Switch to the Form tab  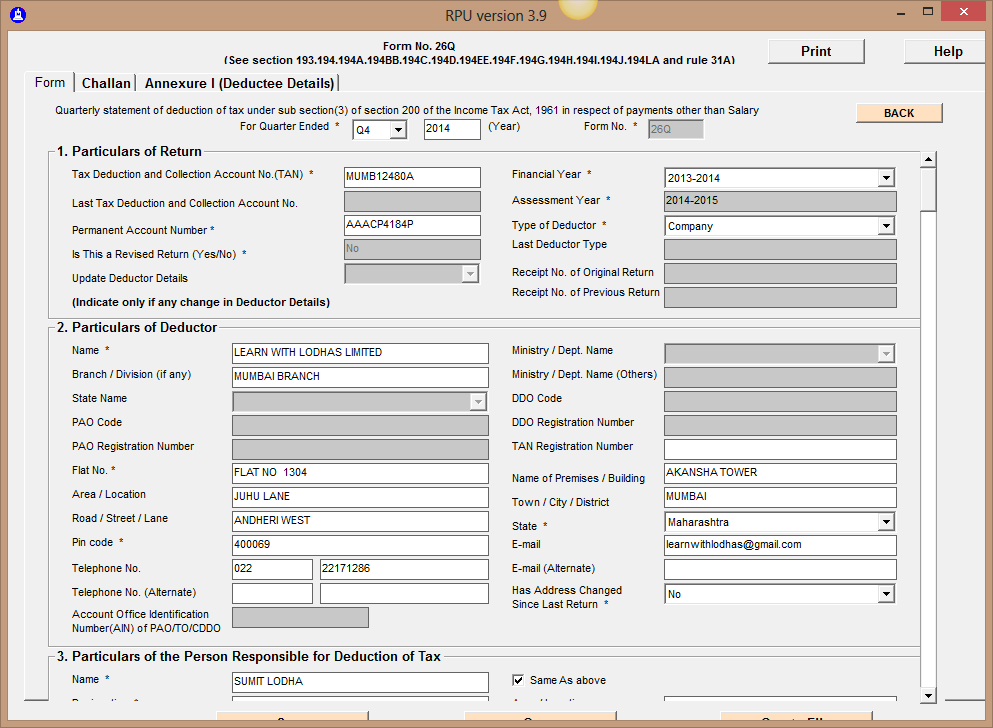[50, 82]
